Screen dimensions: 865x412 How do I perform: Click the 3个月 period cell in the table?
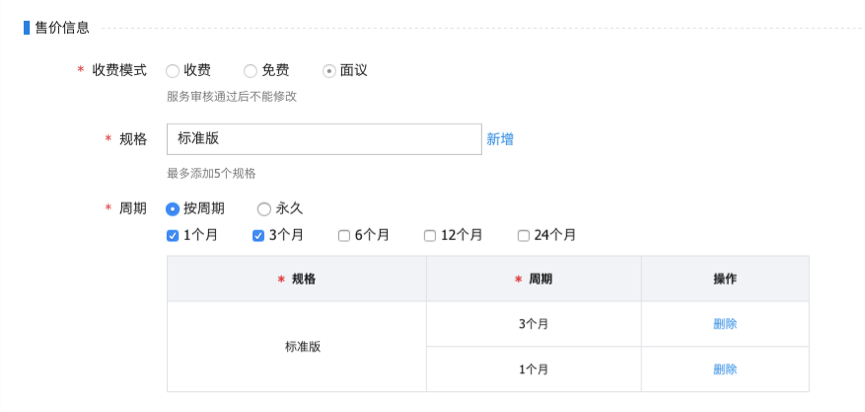(534, 324)
